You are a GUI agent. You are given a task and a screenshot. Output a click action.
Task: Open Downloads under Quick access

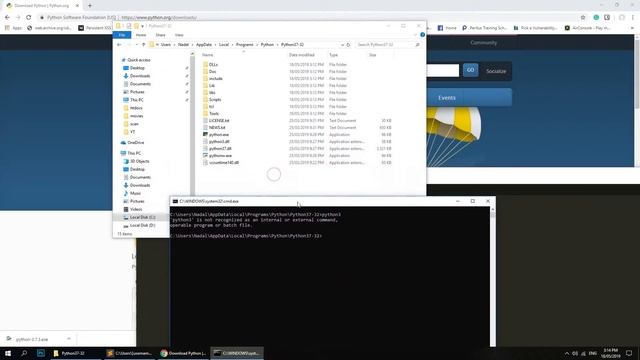pyautogui.click(x=140, y=76)
